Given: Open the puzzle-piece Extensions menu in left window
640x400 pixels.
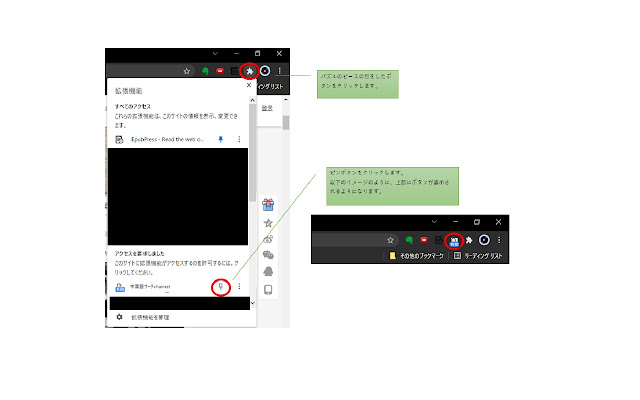Looking at the screenshot, I should click(x=249, y=71).
